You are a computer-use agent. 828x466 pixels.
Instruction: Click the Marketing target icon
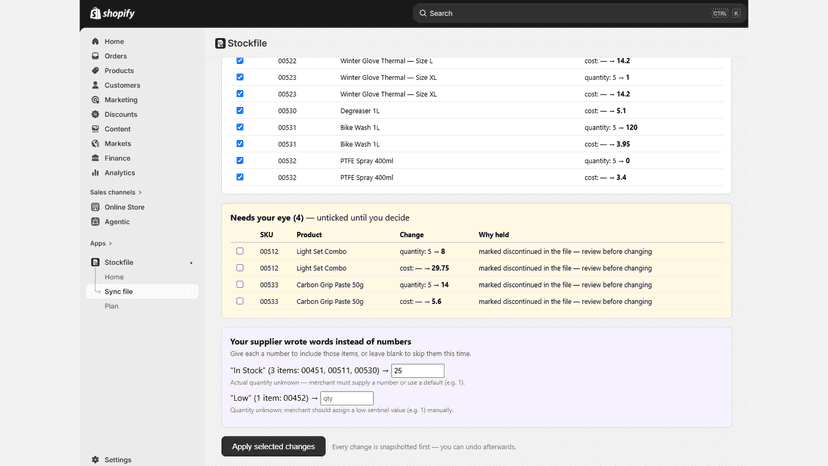click(x=95, y=100)
